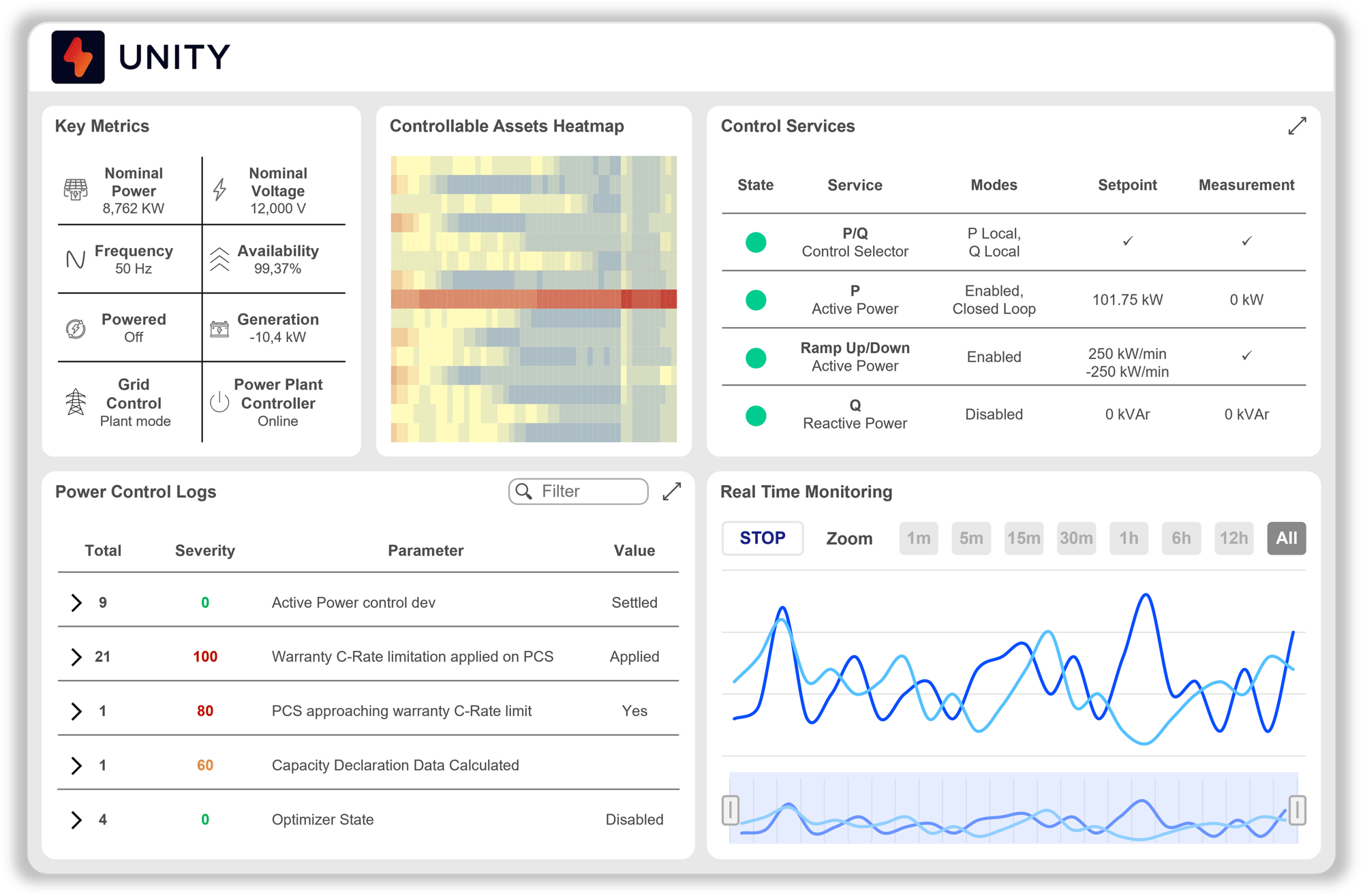
Task: Expand the Control Services panel to fullscreen
Action: pyautogui.click(x=1297, y=126)
